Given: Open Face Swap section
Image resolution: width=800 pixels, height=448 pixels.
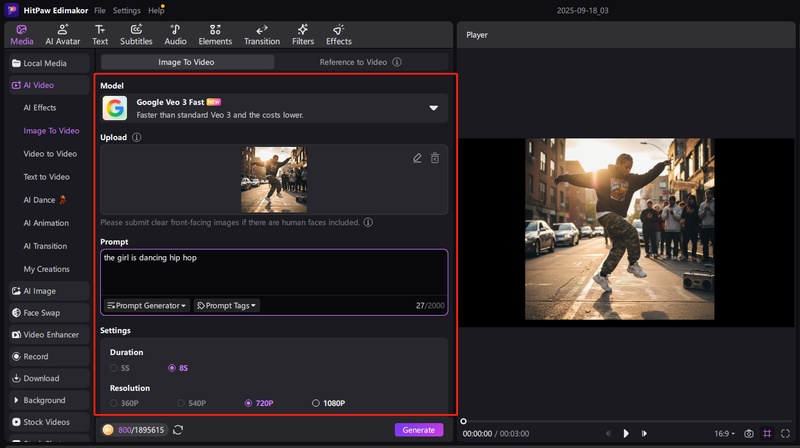Looking at the screenshot, I should pyautogui.click(x=49, y=313).
